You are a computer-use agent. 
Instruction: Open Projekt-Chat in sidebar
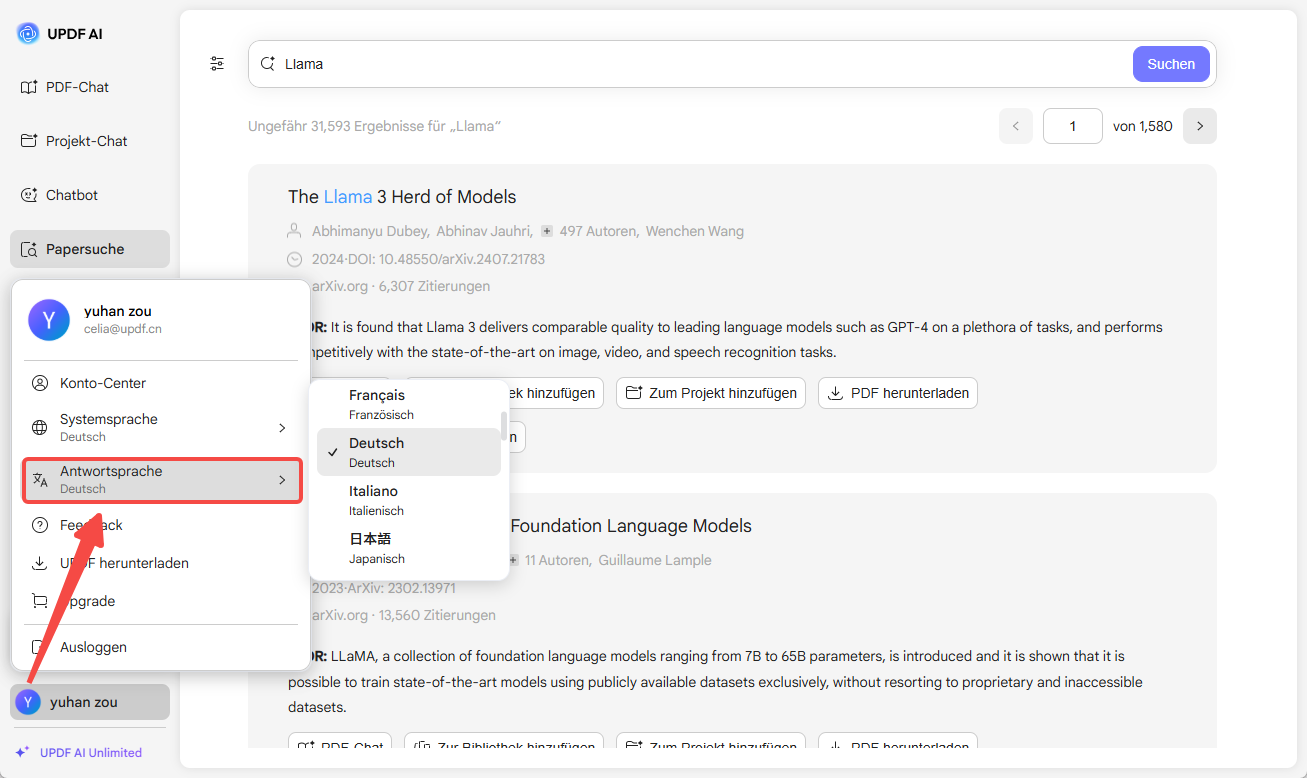click(x=90, y=141)
